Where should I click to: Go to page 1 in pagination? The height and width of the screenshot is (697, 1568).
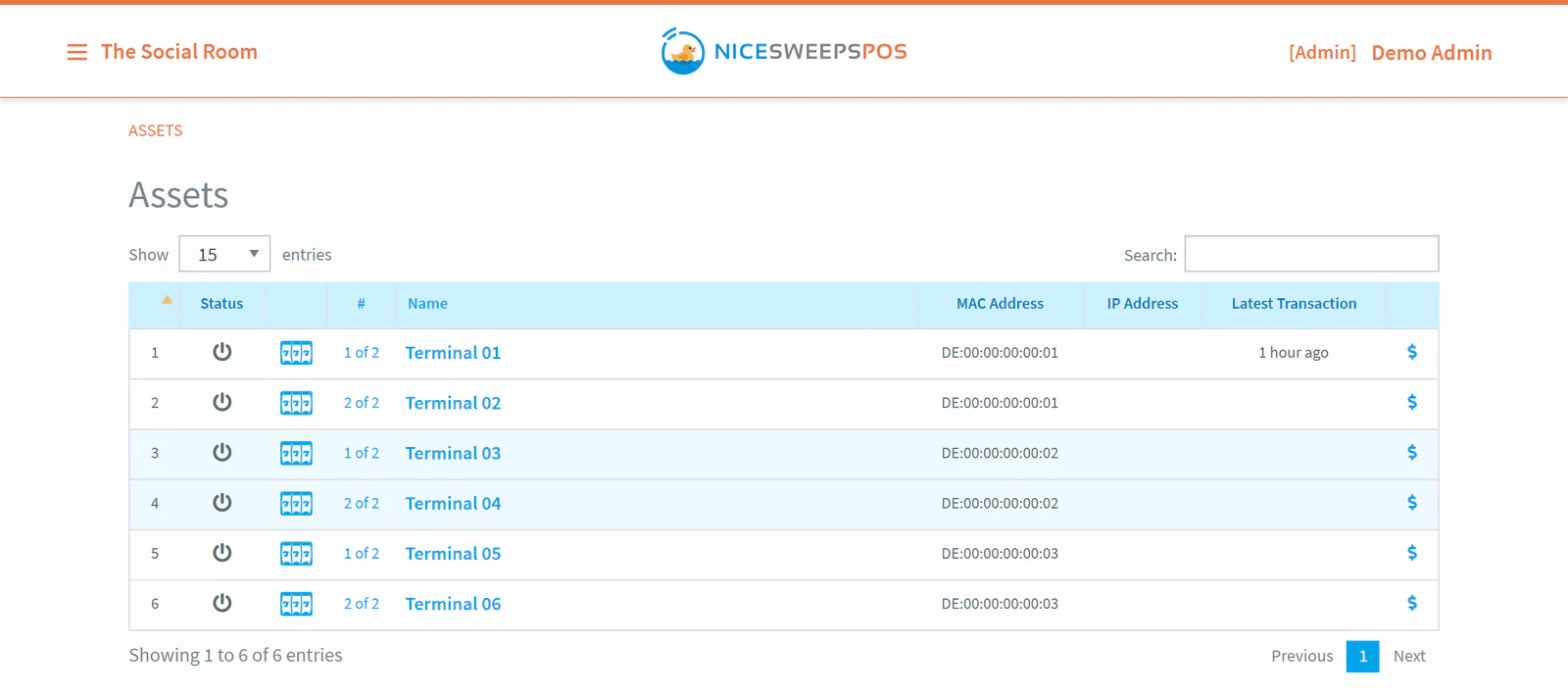[x=1362, y=656]
